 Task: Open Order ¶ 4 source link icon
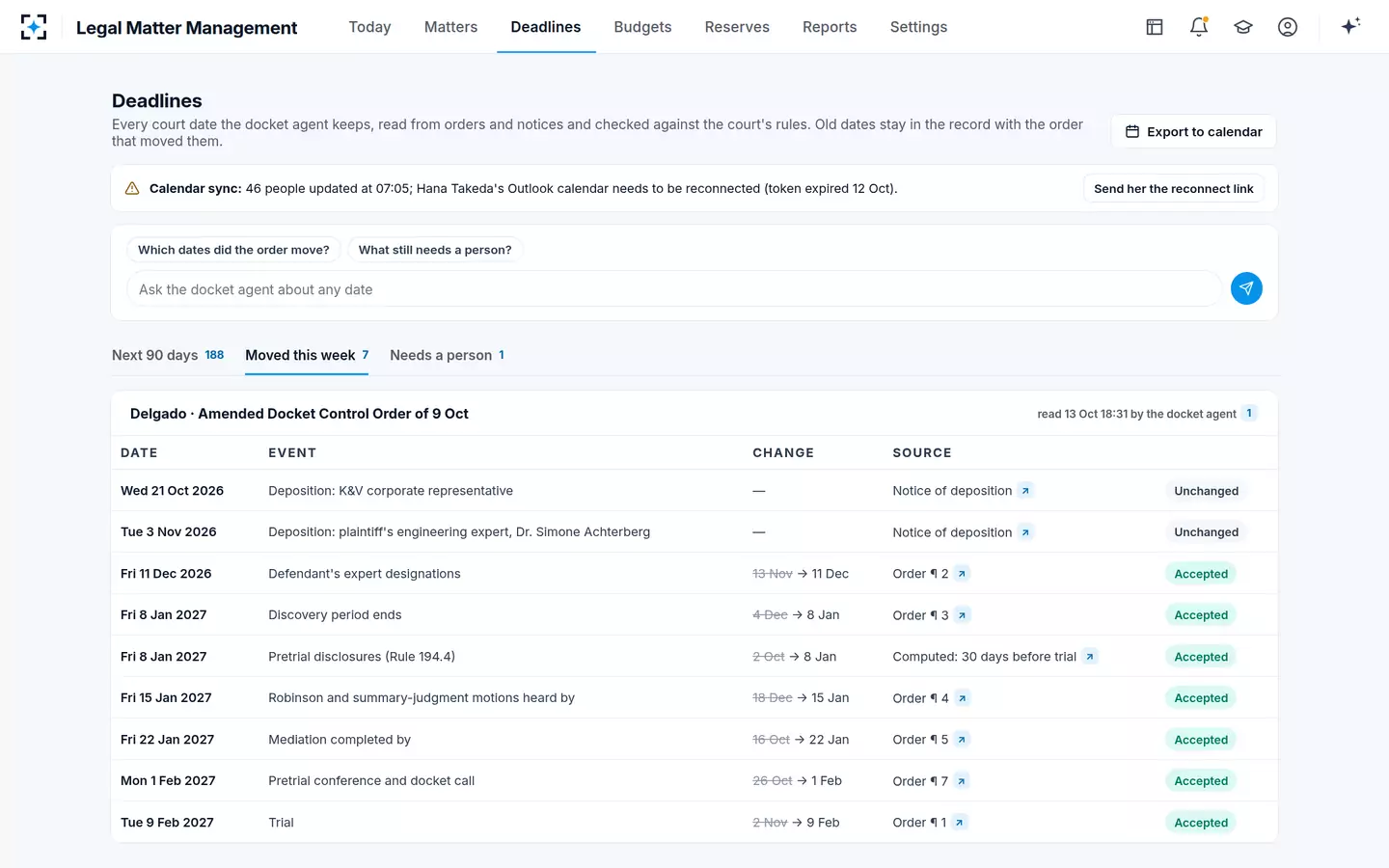(963, 698)
